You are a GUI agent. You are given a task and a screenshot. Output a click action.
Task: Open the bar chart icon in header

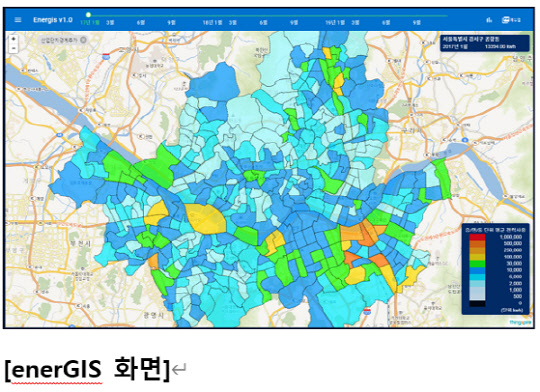489,20
